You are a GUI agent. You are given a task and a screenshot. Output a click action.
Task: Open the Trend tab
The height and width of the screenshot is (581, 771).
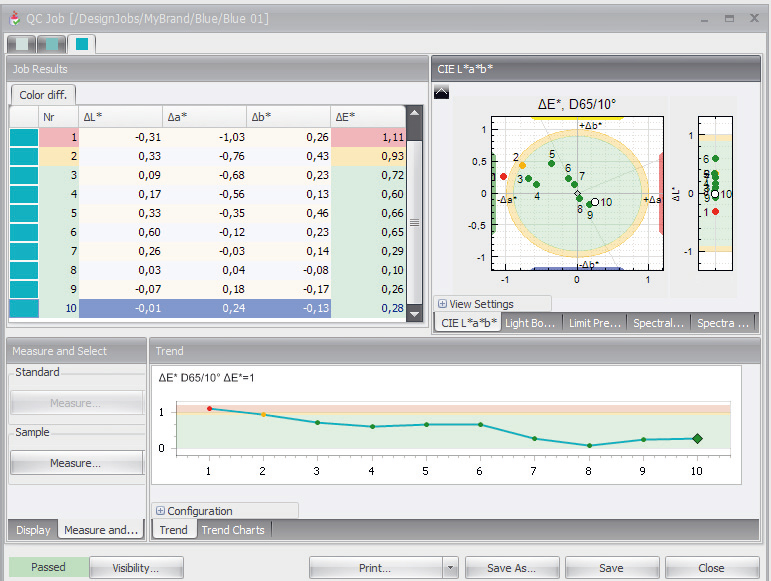pyautogui.click(x=173, y=530)
